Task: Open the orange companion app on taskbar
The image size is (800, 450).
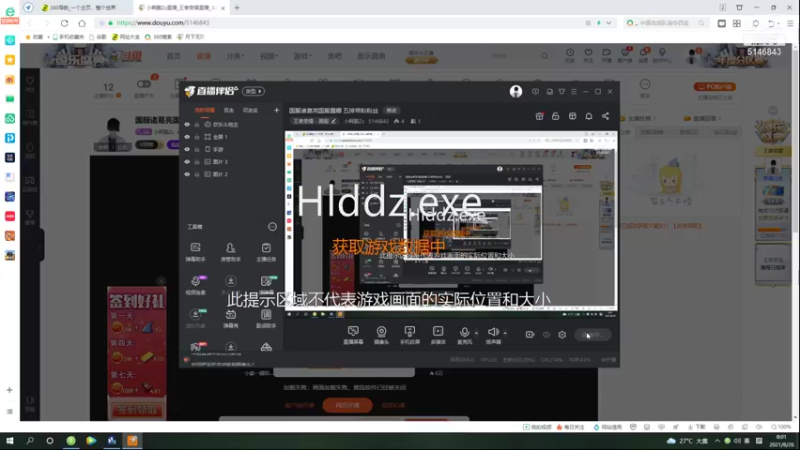Action: [132, 441]
